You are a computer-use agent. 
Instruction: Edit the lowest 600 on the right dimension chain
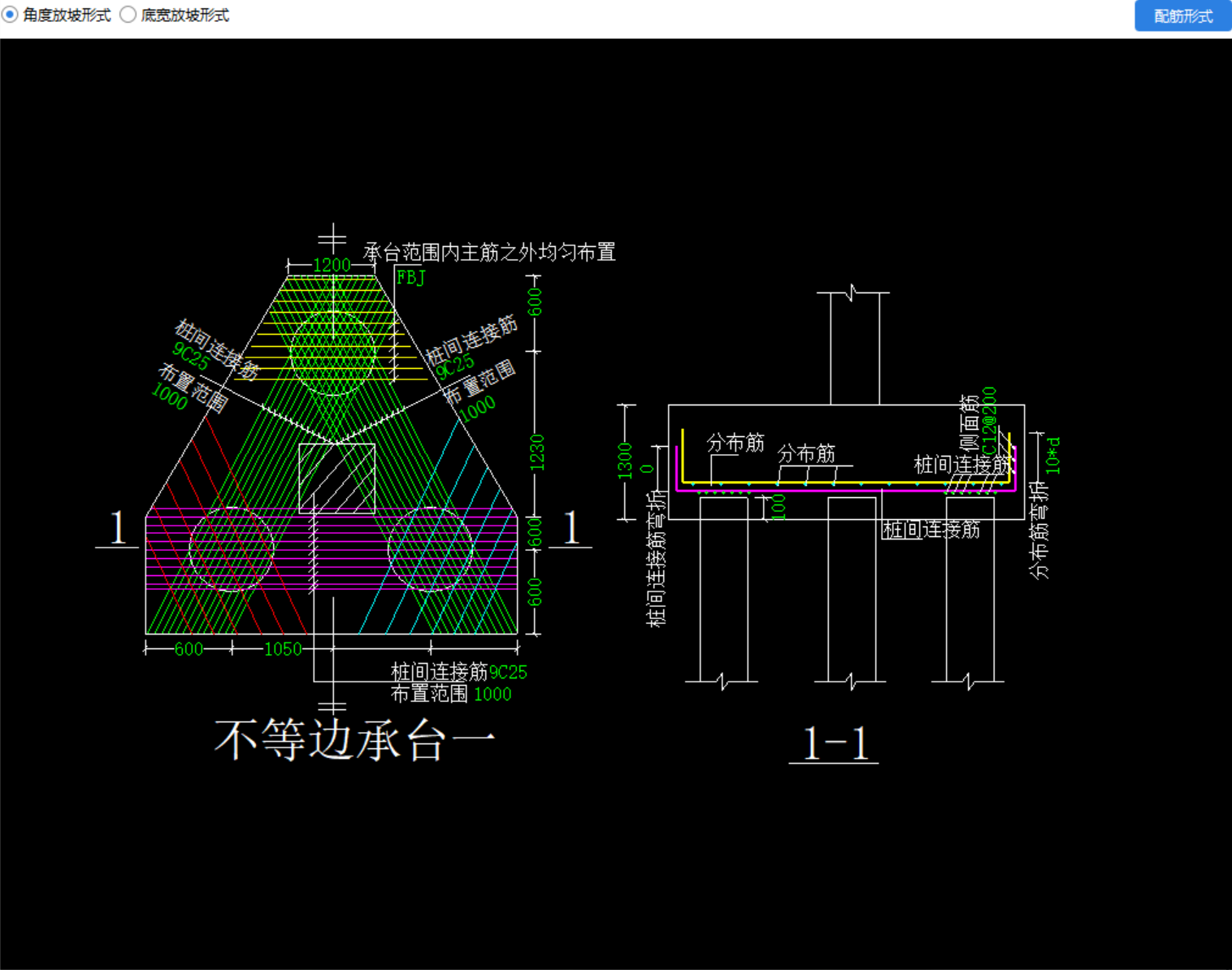(535, 592)
